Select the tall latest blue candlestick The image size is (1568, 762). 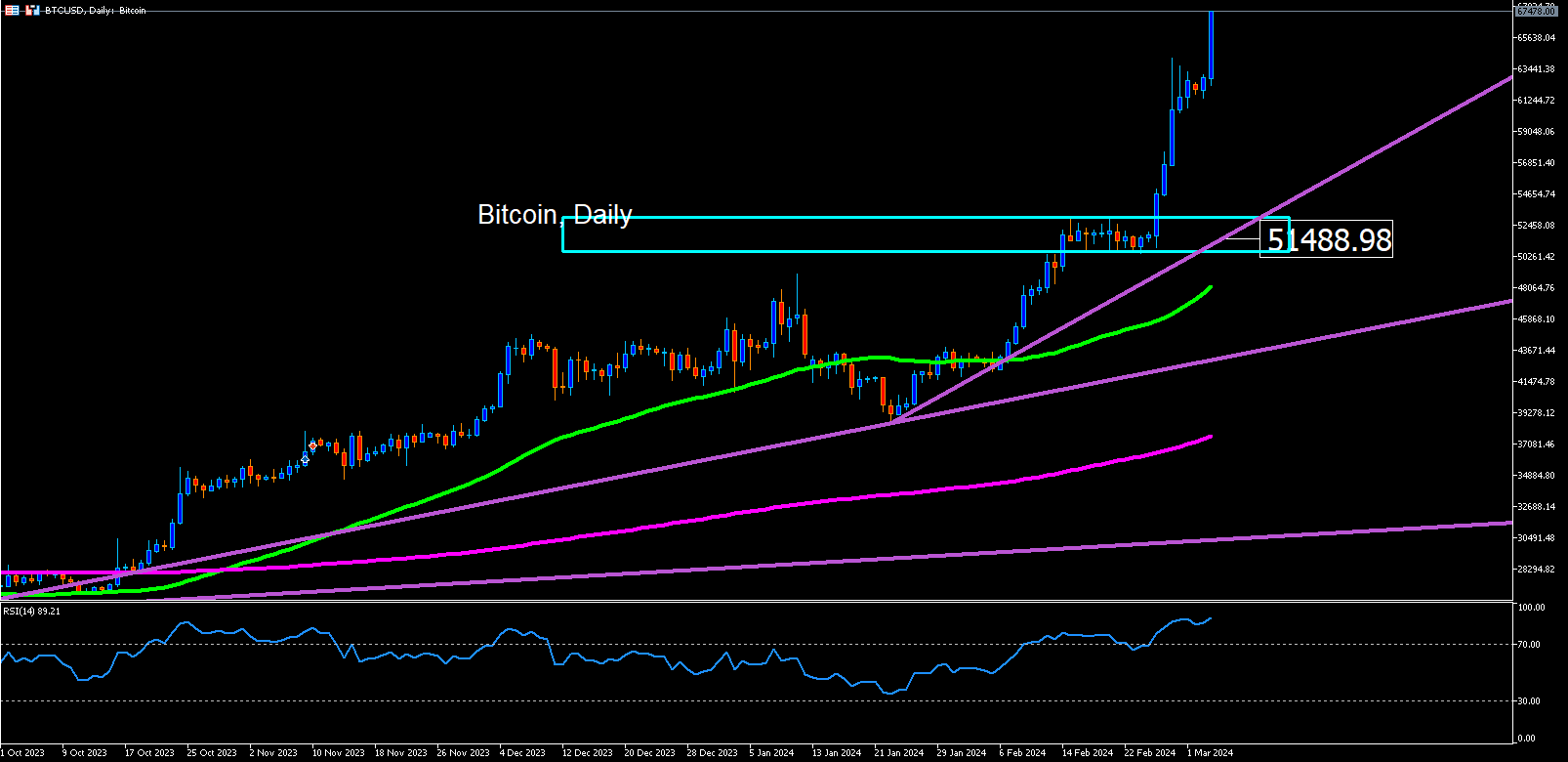[1211, 45]
